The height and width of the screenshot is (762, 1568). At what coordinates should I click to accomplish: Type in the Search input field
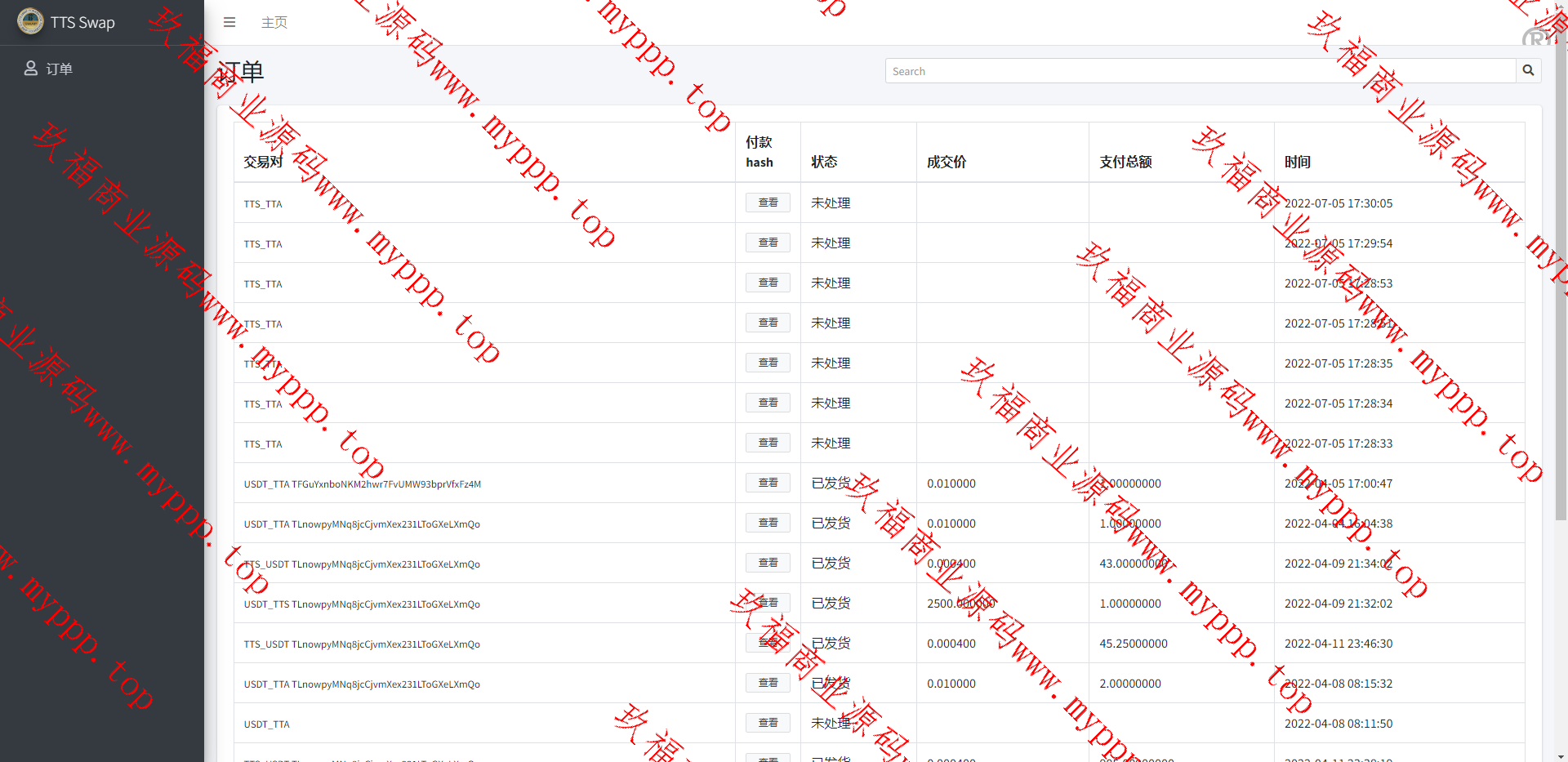point(1200,71)
